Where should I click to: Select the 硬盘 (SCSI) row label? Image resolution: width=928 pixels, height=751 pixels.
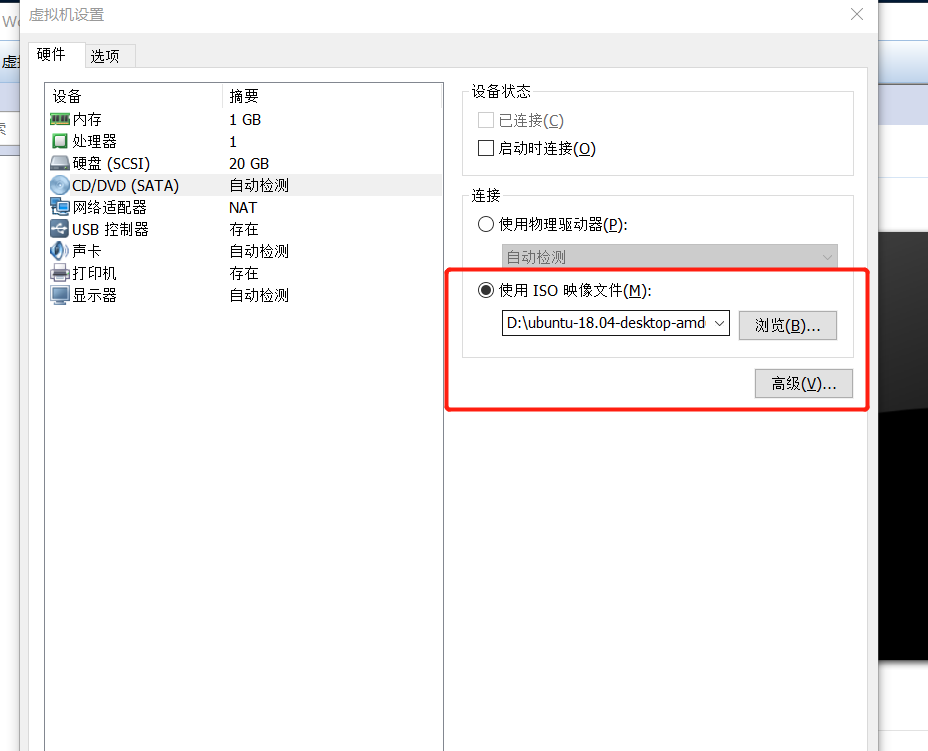(x=111, y=163)
